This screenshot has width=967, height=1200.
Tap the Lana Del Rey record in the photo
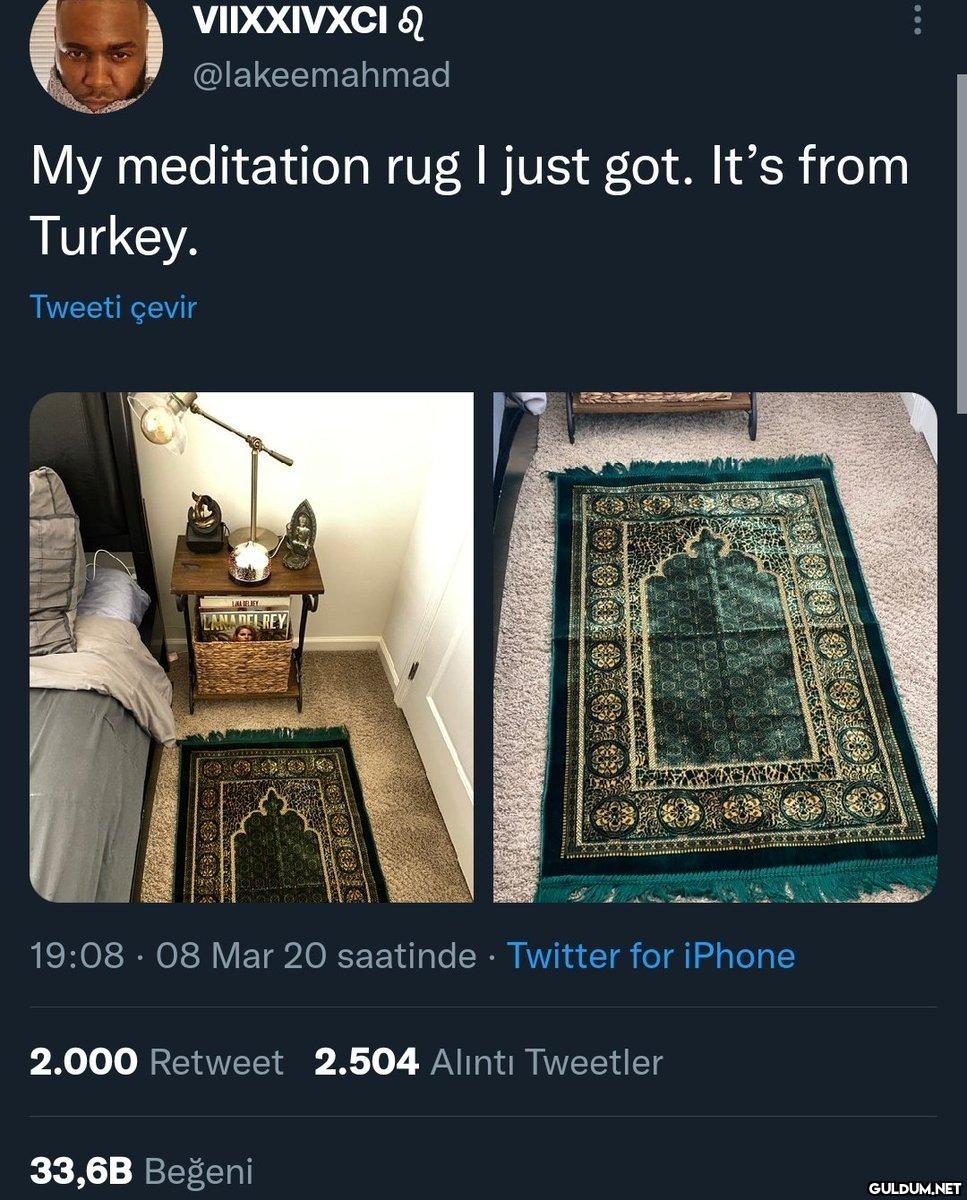245,620
